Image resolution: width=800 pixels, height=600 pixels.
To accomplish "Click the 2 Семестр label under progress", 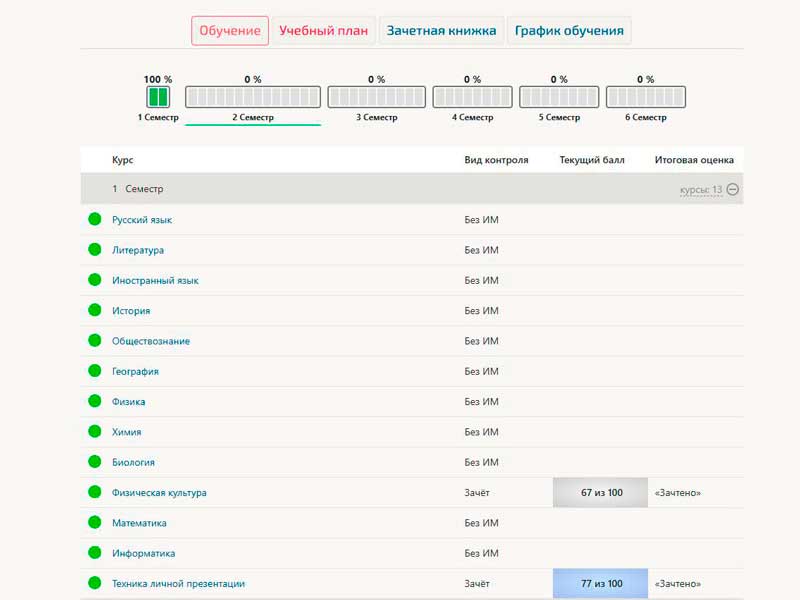I will (253, 117).
